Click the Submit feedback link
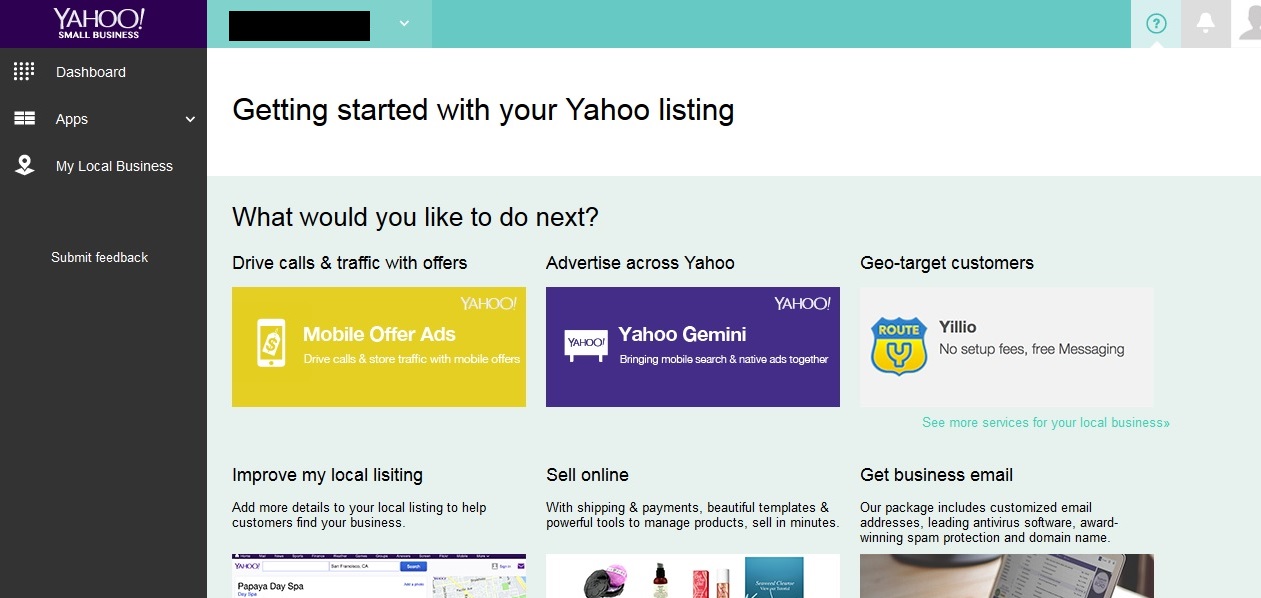Viewport: 1261px width, 598px height. click(x=100, y=257)
